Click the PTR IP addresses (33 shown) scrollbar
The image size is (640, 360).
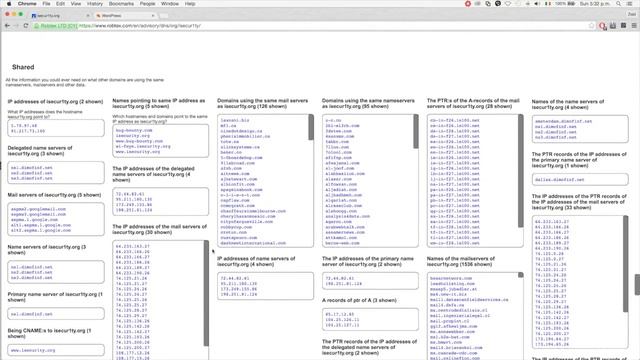click(626, 264)
